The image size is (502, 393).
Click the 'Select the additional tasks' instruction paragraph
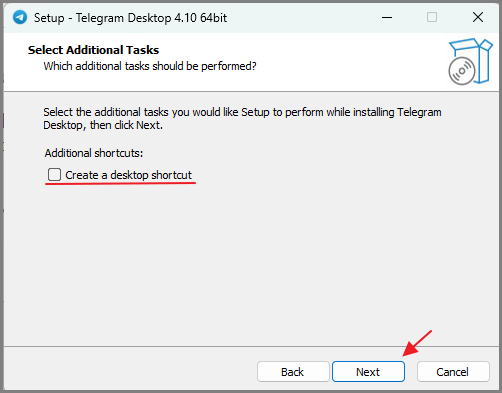coord(242,119)
